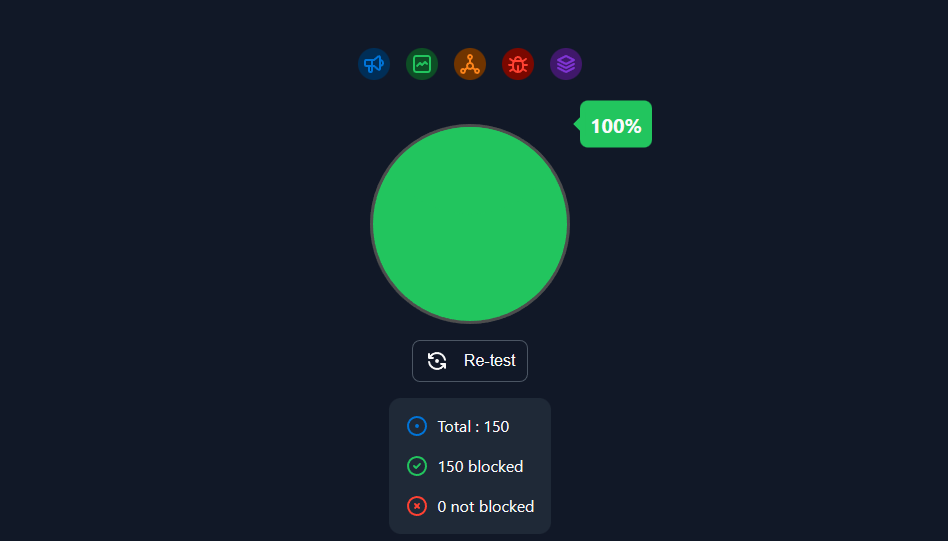Image resolution: width=948 pixels, height=541 pixels.
Task: Click the "0 not blocked" label
Action: [x=486, y=507]
